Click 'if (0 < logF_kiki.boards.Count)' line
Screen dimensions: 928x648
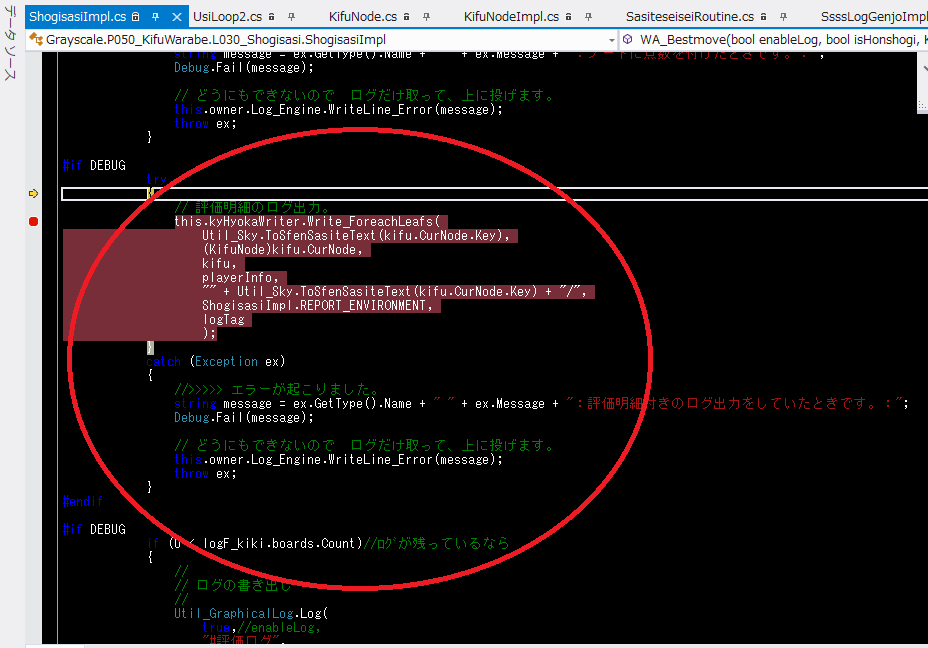pyautogui.click(x=254, y=543)
